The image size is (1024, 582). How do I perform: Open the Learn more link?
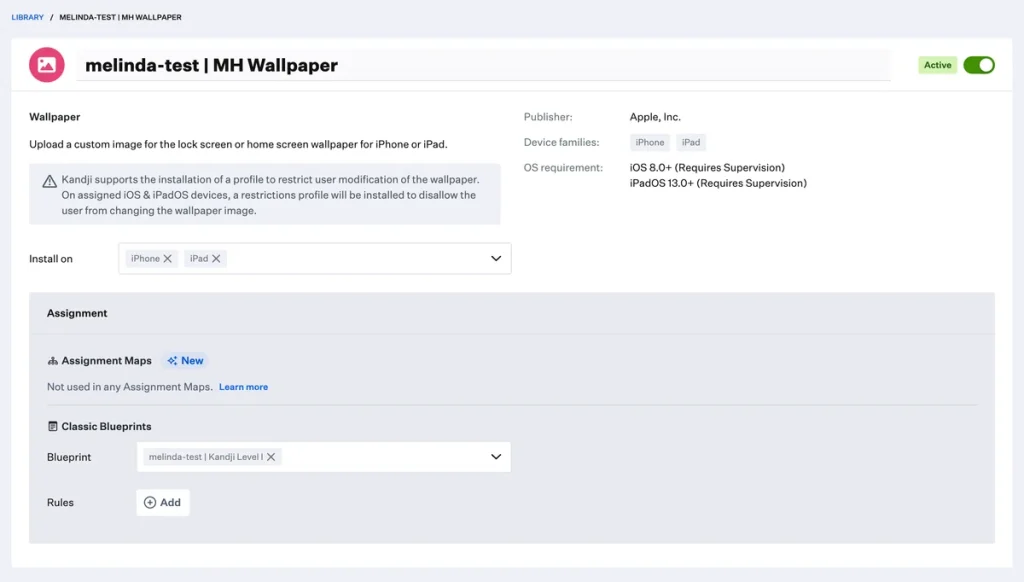click(x=243, y=387)
